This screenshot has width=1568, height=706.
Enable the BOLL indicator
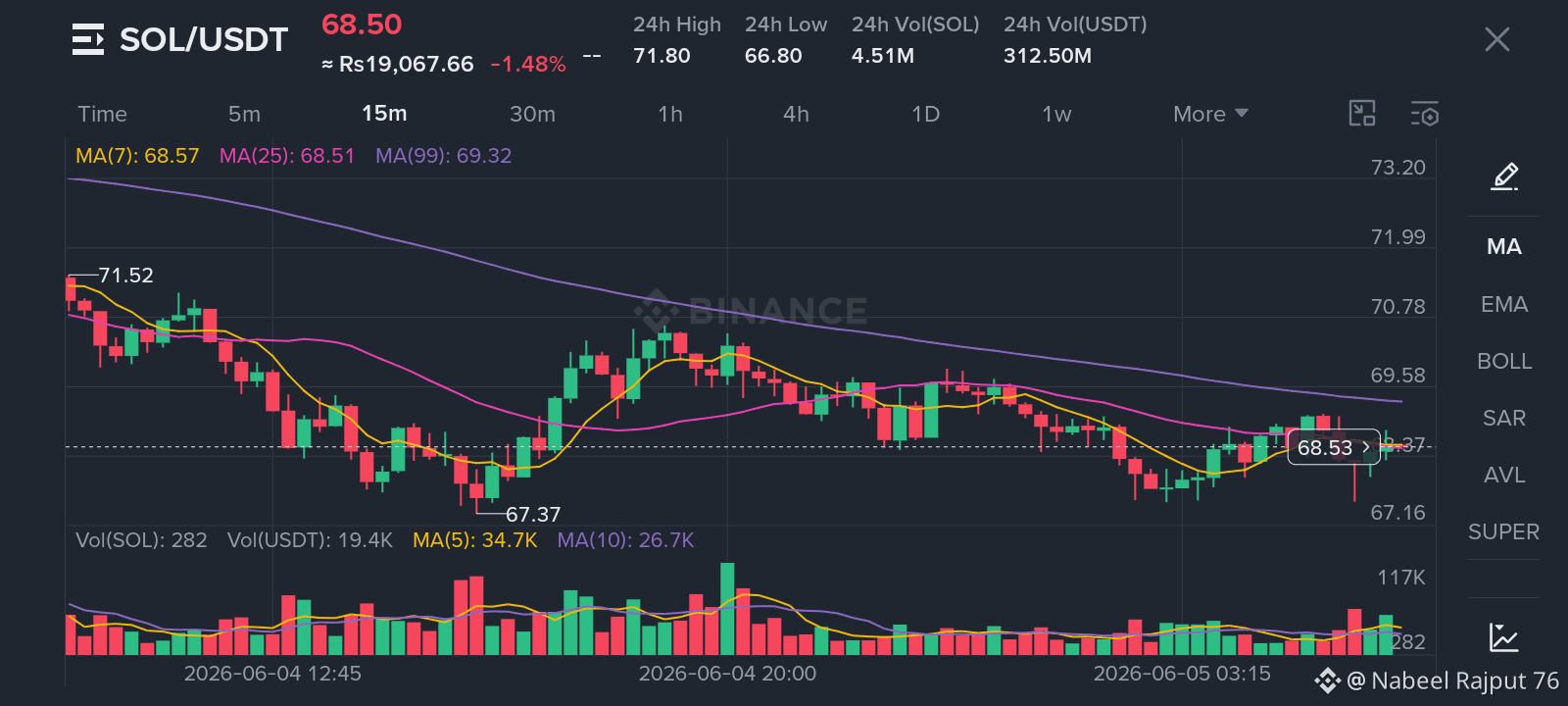click(x=1503, y=362)
